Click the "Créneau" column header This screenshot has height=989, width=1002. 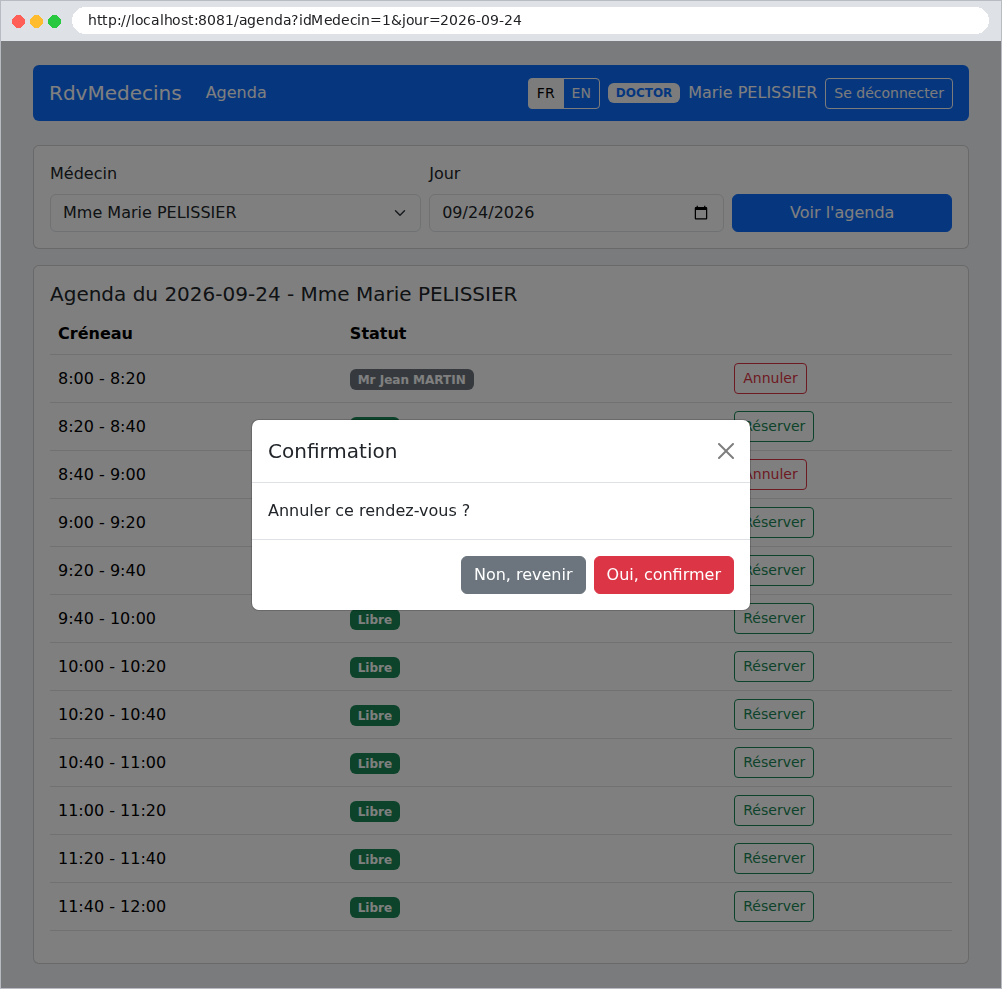click(95, 334)
